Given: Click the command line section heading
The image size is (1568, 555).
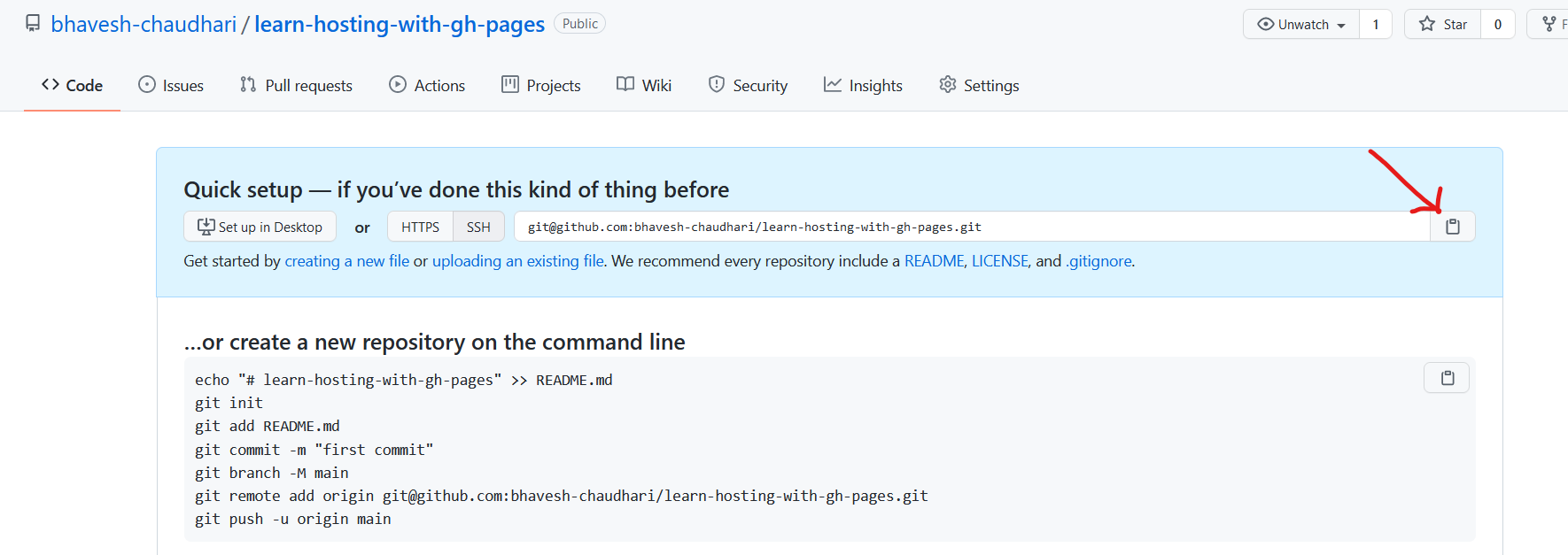Looking at the screenshot, I should coord(434,342).
